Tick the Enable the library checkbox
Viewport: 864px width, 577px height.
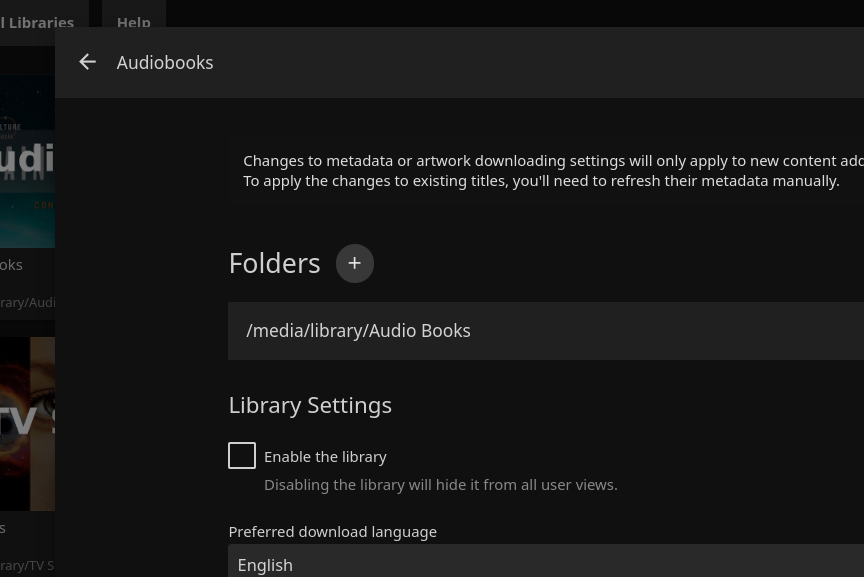242,456
